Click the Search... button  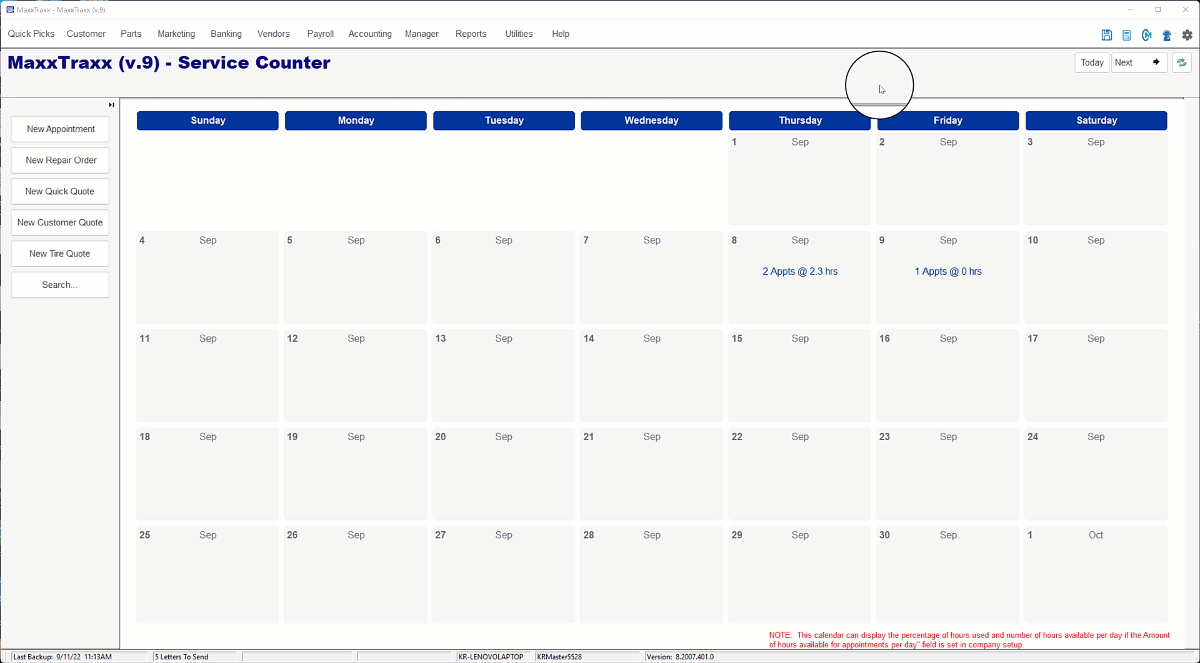[x=60, y=285]
